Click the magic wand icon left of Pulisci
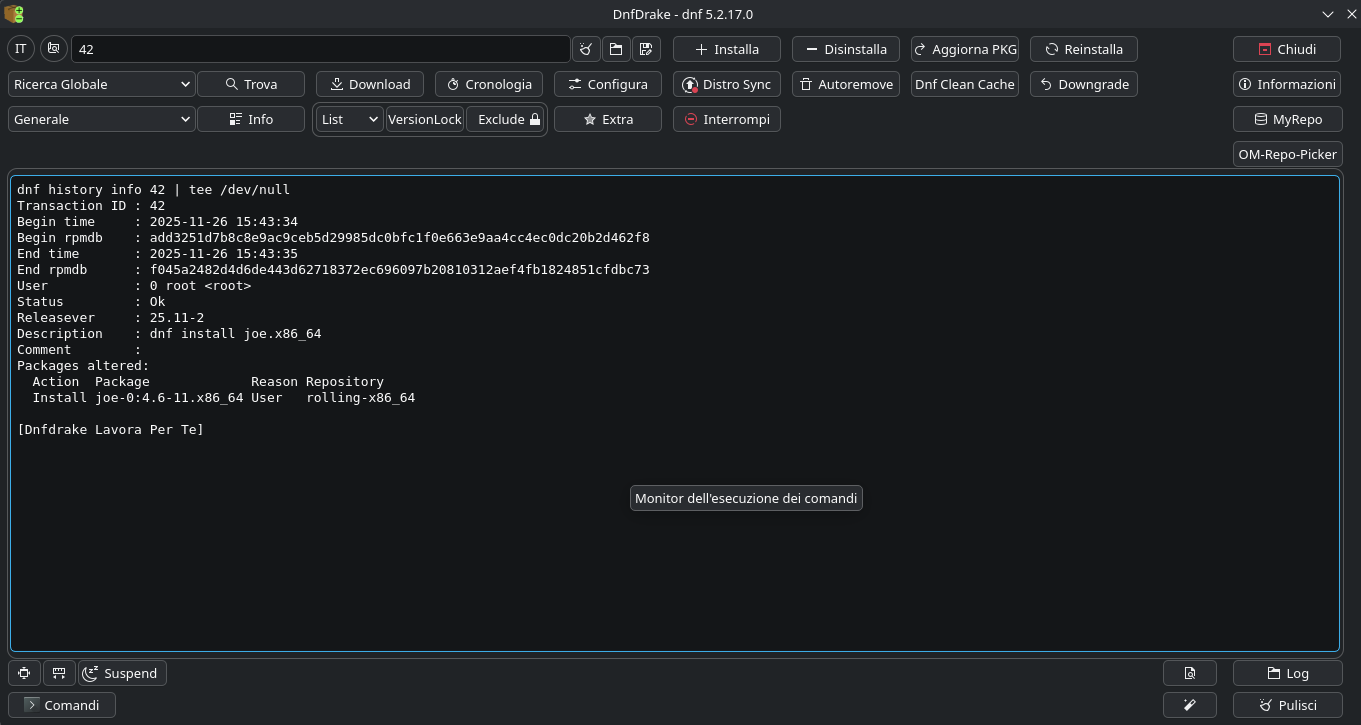This screenshot has height=725, width=1361. 1189,705
